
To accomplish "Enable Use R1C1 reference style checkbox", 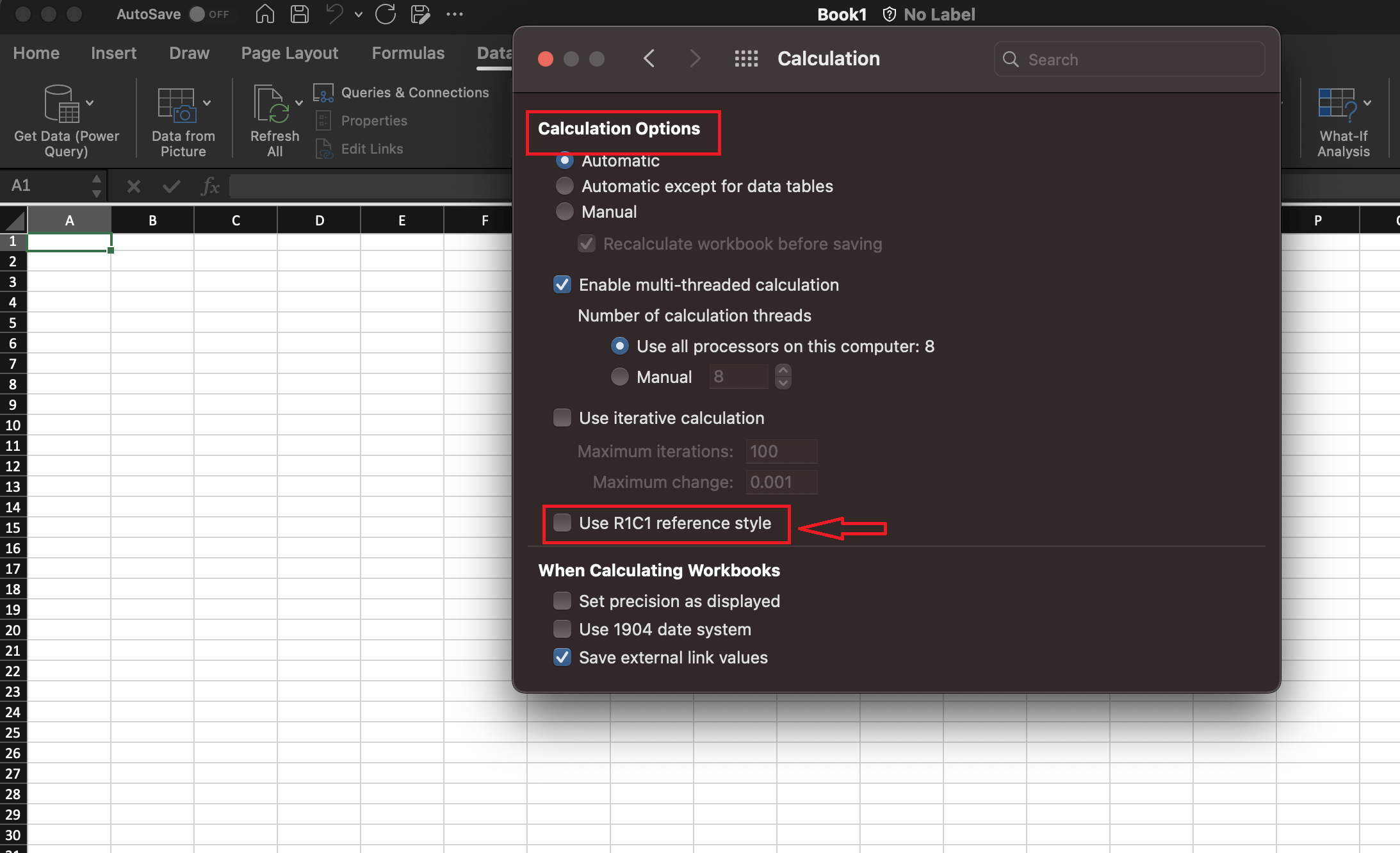I will point(562,523).
